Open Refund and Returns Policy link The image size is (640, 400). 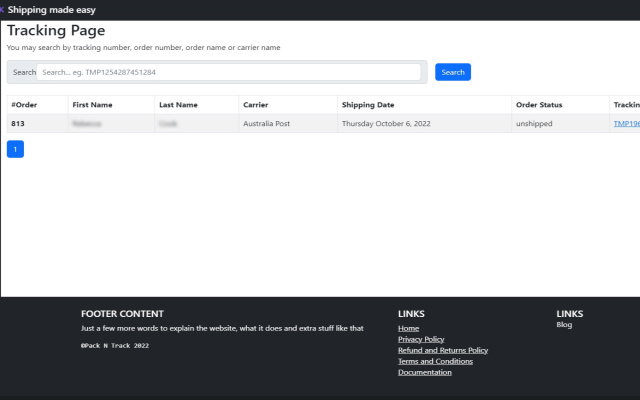[442, 350]
